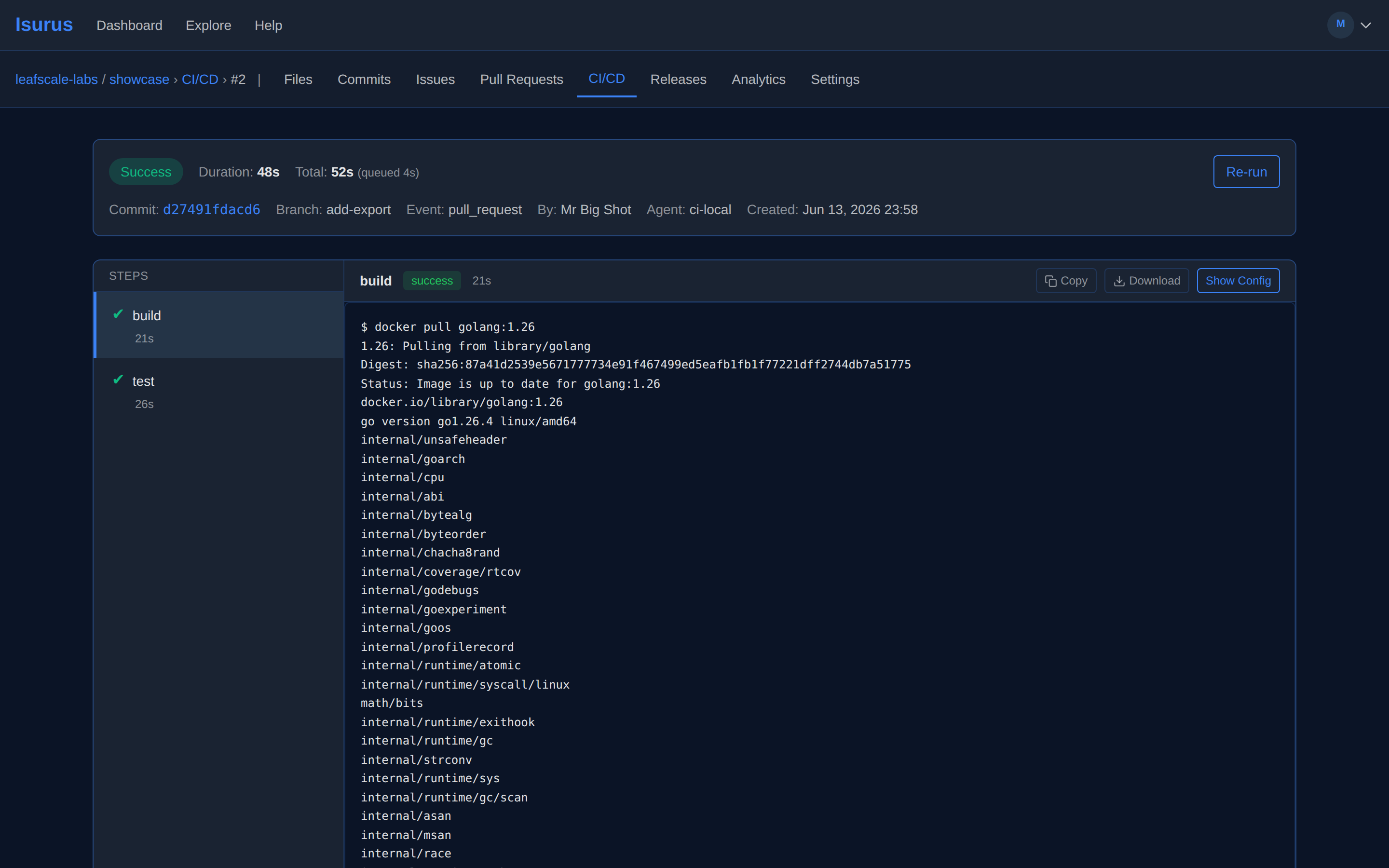Open the Explore page

(208, 25)
